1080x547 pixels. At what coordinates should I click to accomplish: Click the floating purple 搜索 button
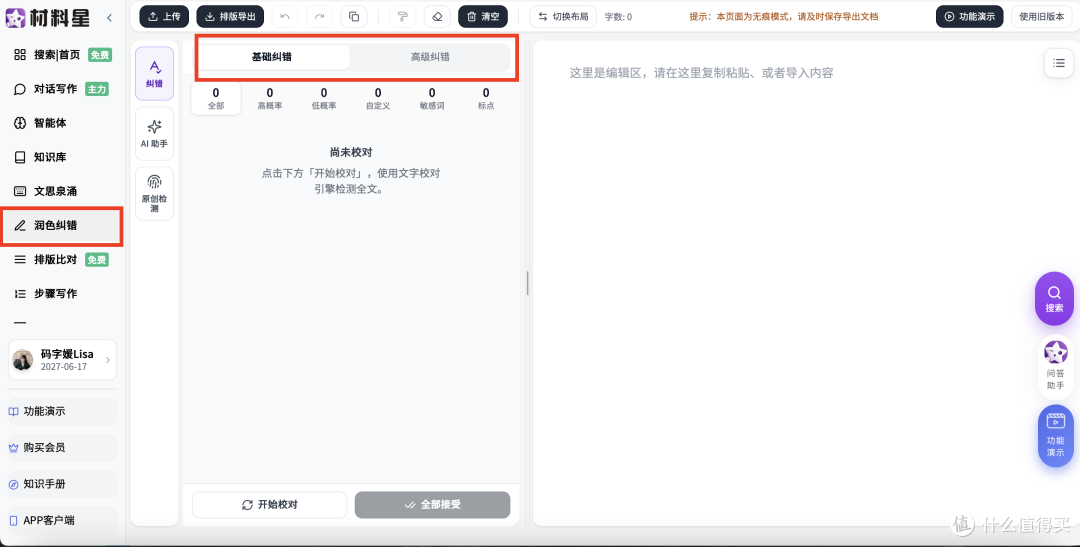[1055, 299]
